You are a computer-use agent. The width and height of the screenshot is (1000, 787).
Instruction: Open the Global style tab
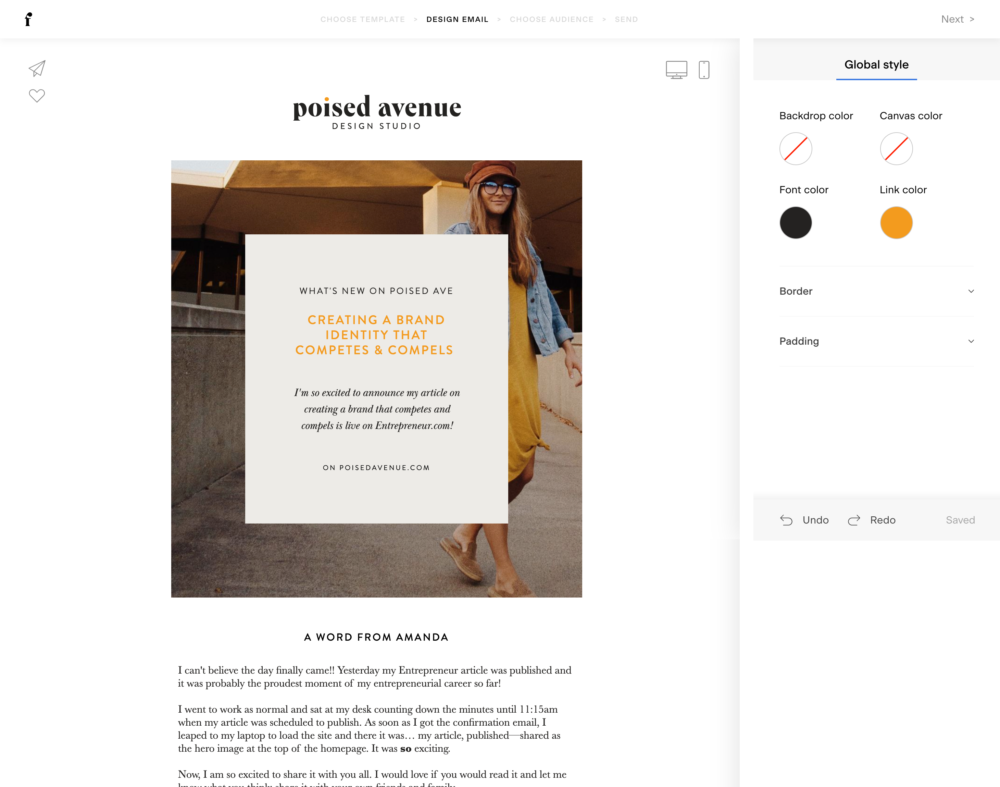[876, 65]
